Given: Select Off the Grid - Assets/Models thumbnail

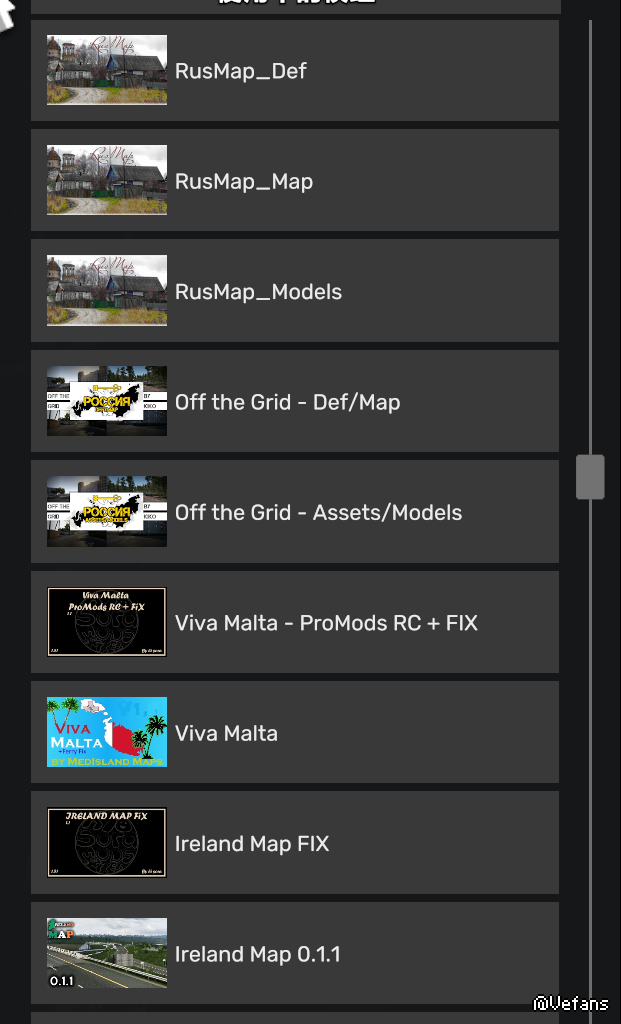Looking at the screenshot, I should [106, 511].
